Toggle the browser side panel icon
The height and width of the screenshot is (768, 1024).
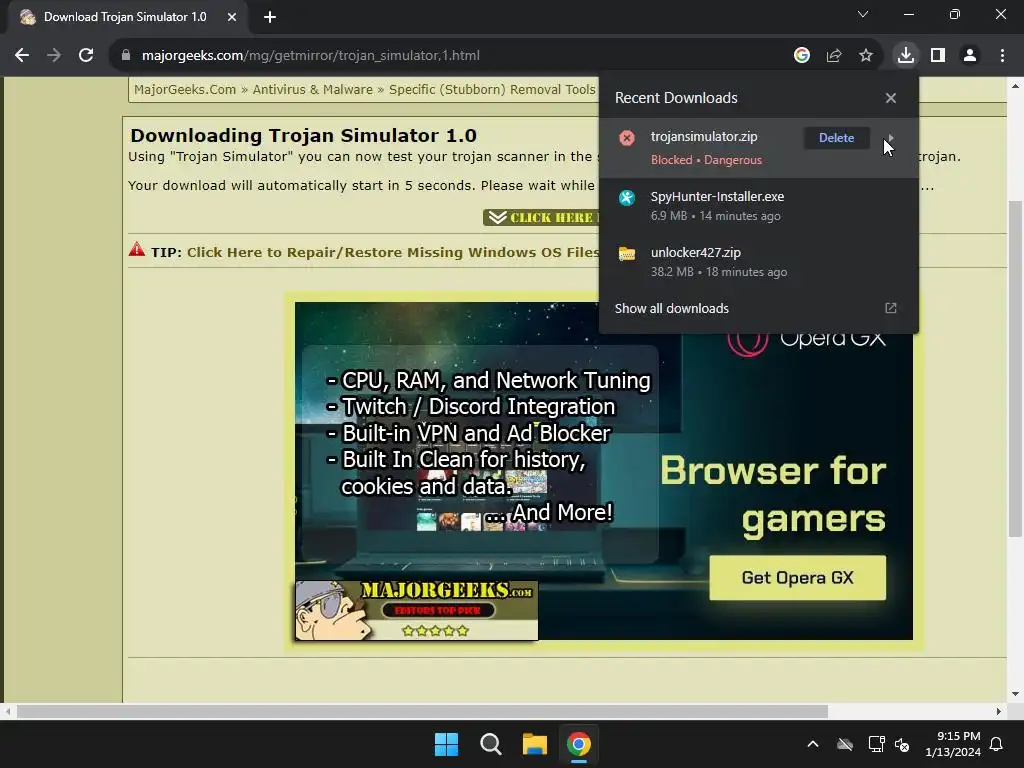pyautogui.click(x=938, y=56)
